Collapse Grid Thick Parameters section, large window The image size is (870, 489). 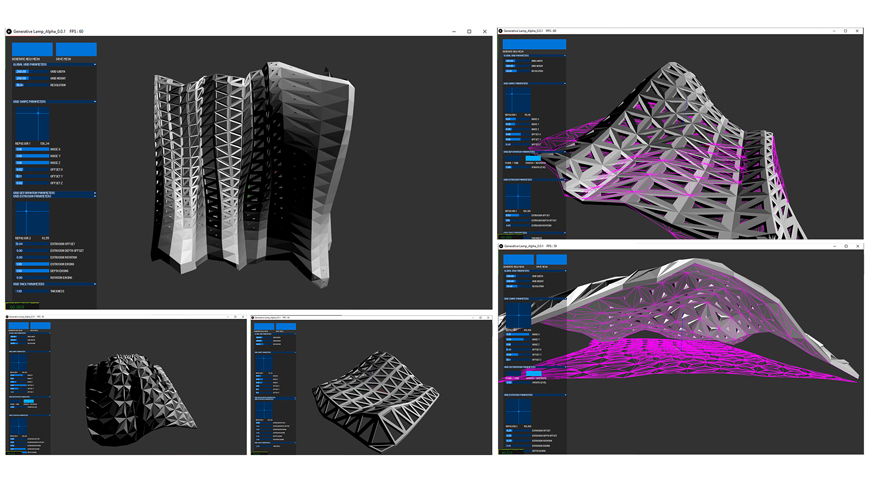point(54,284)
